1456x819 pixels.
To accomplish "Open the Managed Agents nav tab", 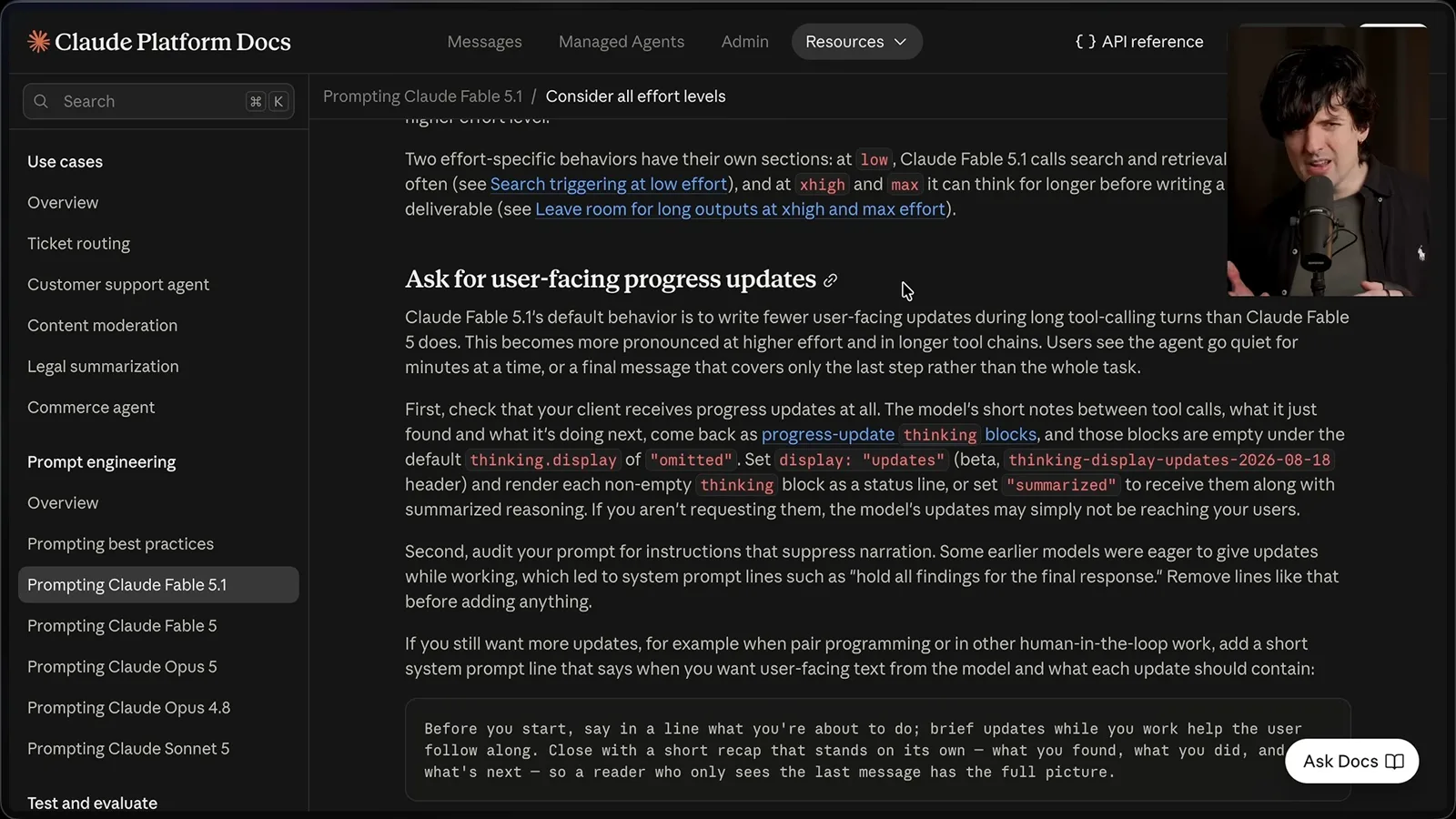I will pyautogui.click(x=622, y=42).
